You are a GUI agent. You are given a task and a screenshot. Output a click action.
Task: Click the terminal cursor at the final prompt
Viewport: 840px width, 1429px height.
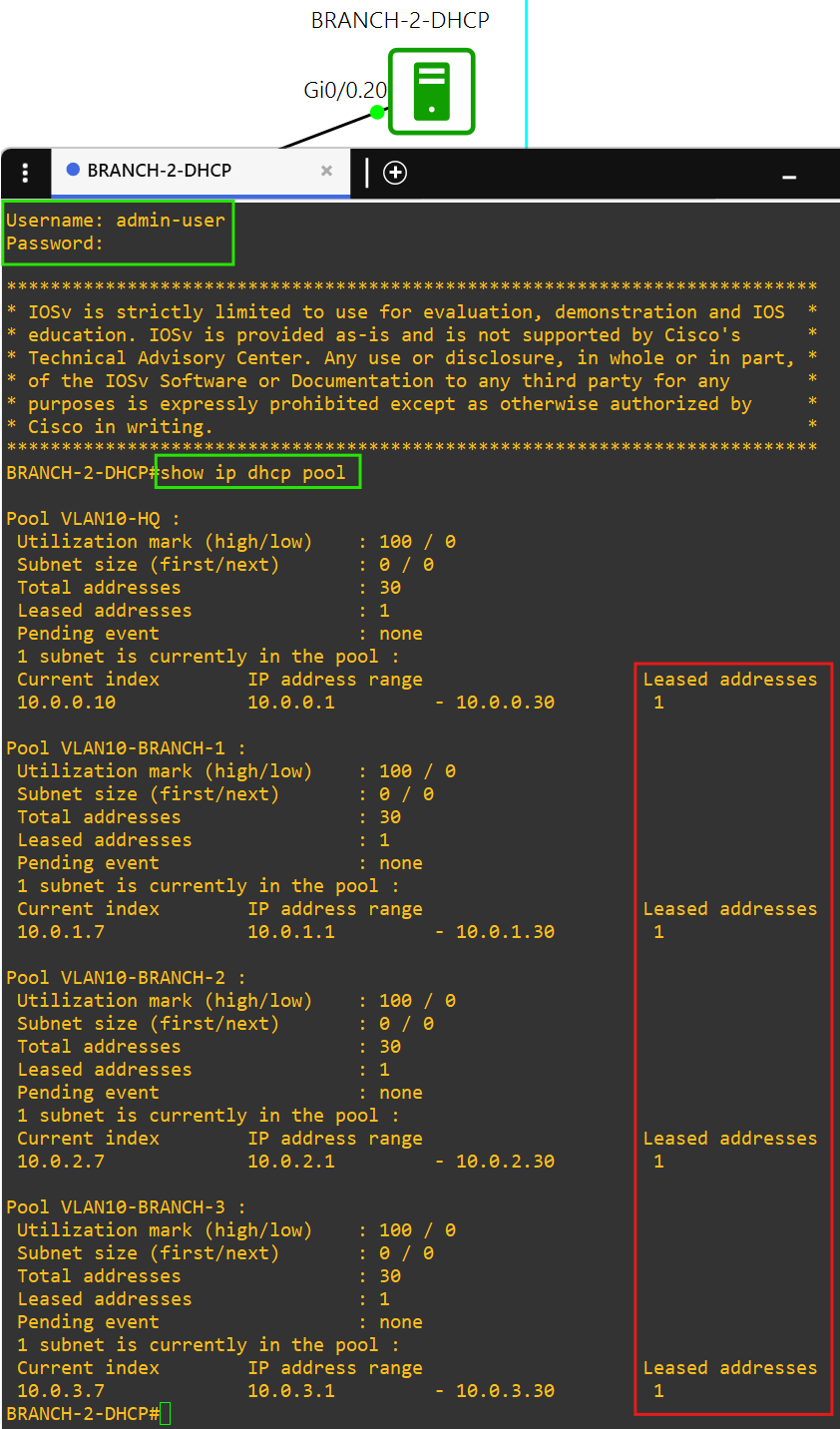[x=166, y=1413]
